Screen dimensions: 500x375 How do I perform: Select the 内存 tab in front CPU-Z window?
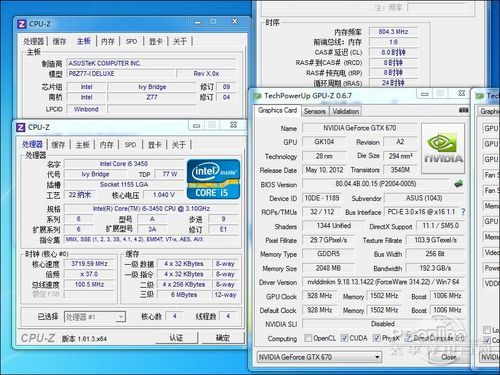click(x=107, y=145)
